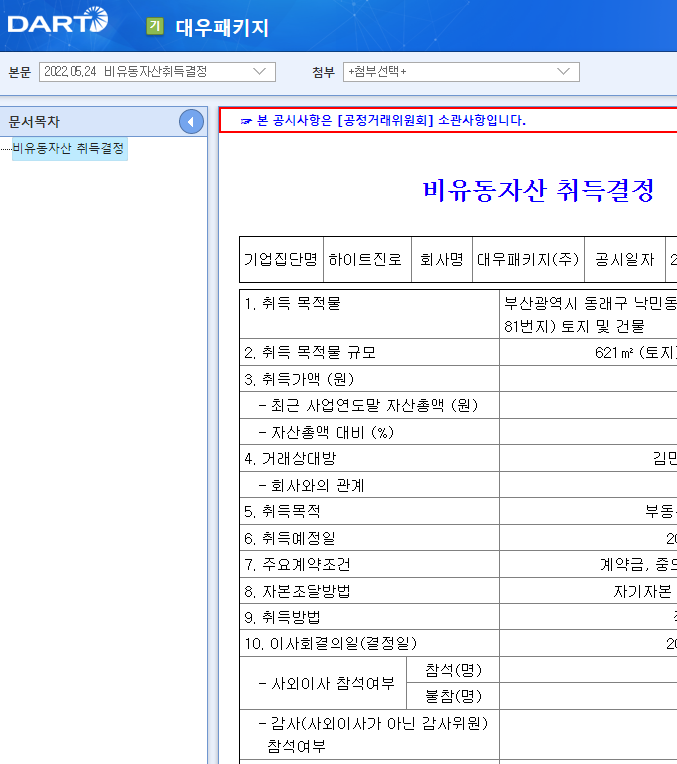This screenshot has height=764, width=677.
Task: Click the 첨부 label
Action: click(323, 72)
